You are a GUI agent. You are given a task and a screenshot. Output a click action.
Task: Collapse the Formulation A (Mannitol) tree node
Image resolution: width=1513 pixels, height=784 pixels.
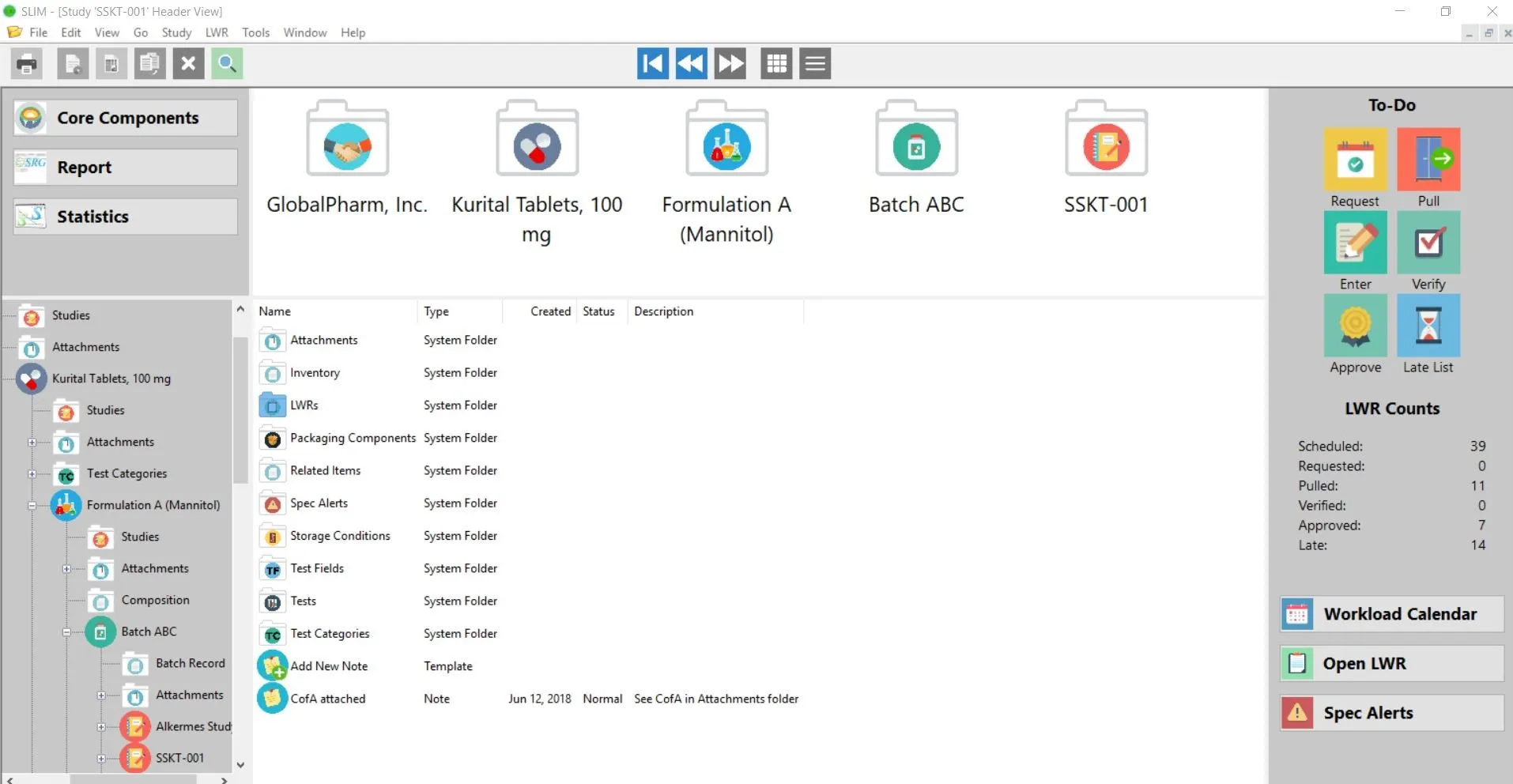32,506
